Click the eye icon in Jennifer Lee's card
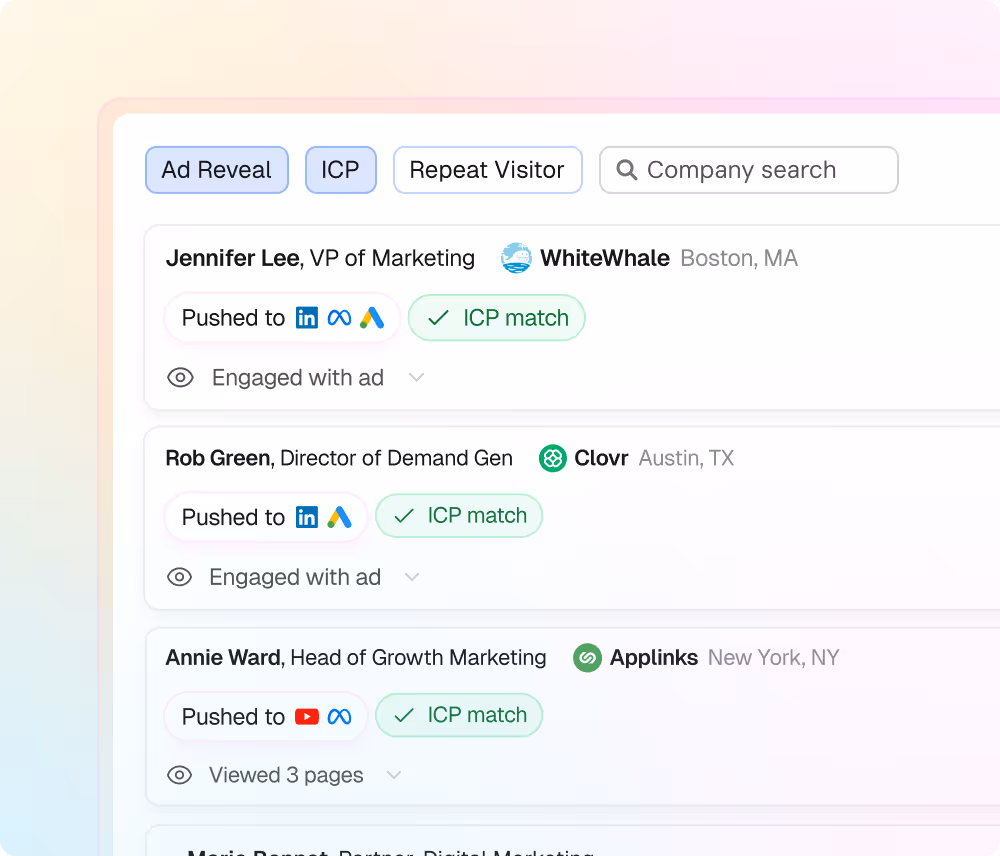1000x856 pixels. click(180, 378)
